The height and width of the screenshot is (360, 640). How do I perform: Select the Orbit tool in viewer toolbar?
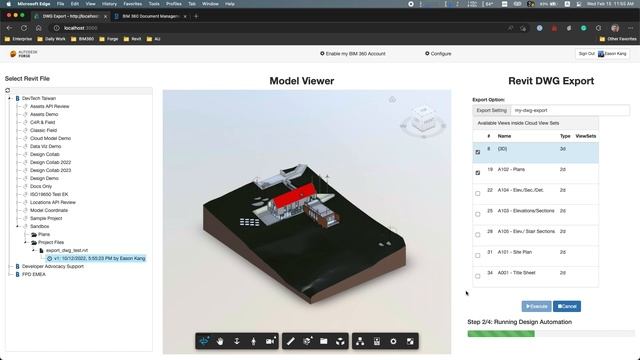204,341
